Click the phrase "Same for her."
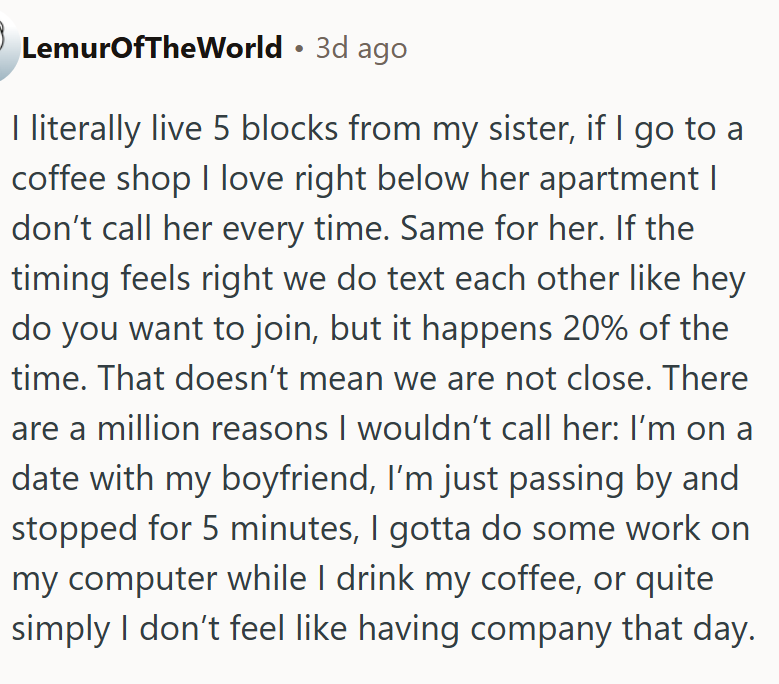779x684 pixels. click(x=503, y=228)
